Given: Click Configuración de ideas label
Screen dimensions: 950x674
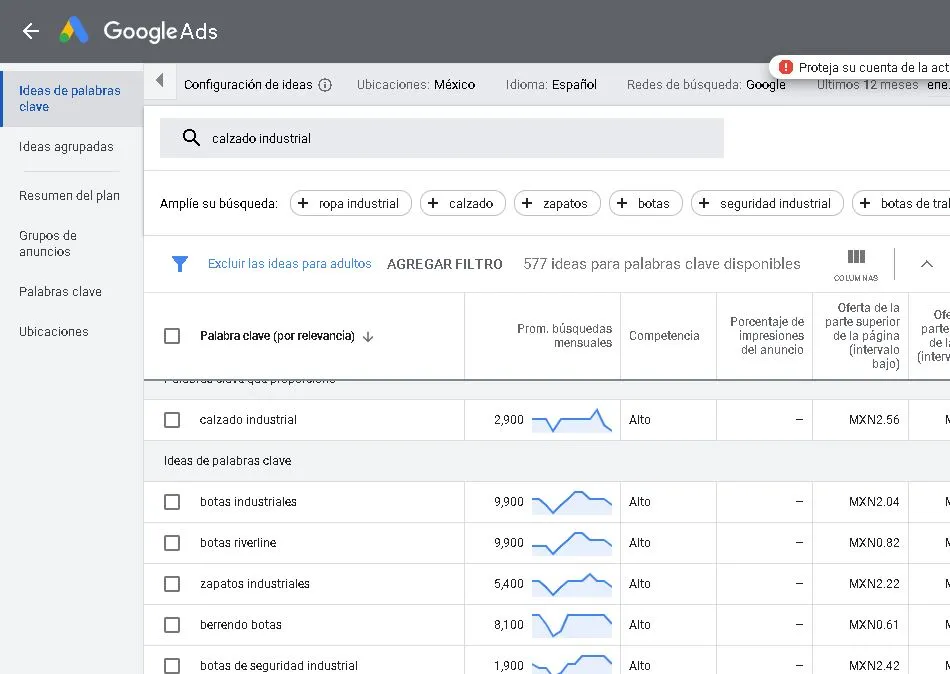Looking at the screenshot, I should 248,85.
